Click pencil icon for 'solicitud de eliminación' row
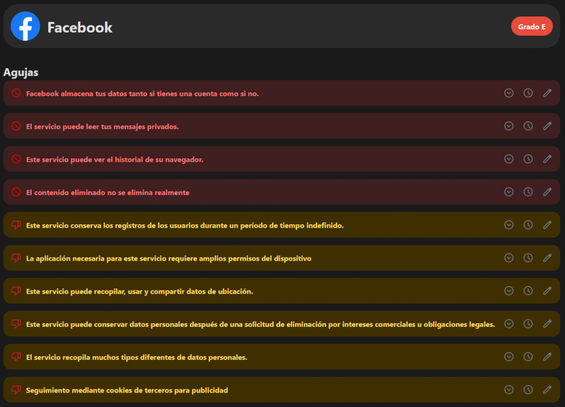 click(x=547, y=324)
